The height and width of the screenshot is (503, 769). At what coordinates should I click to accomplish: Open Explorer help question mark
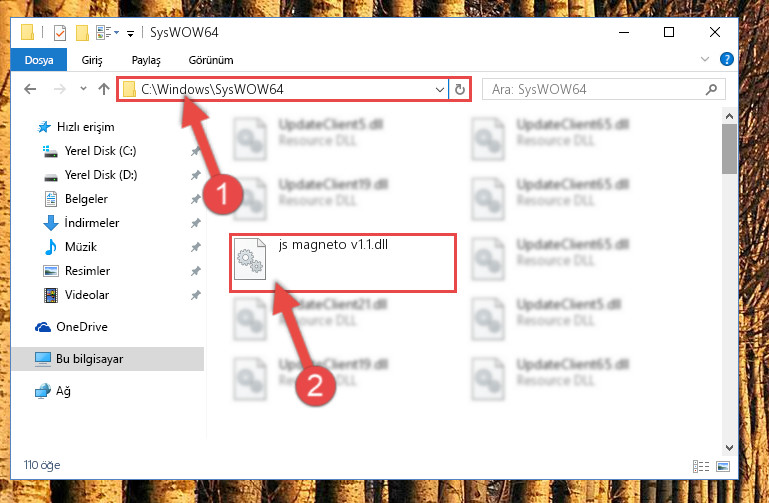click(x=726, y=59)
